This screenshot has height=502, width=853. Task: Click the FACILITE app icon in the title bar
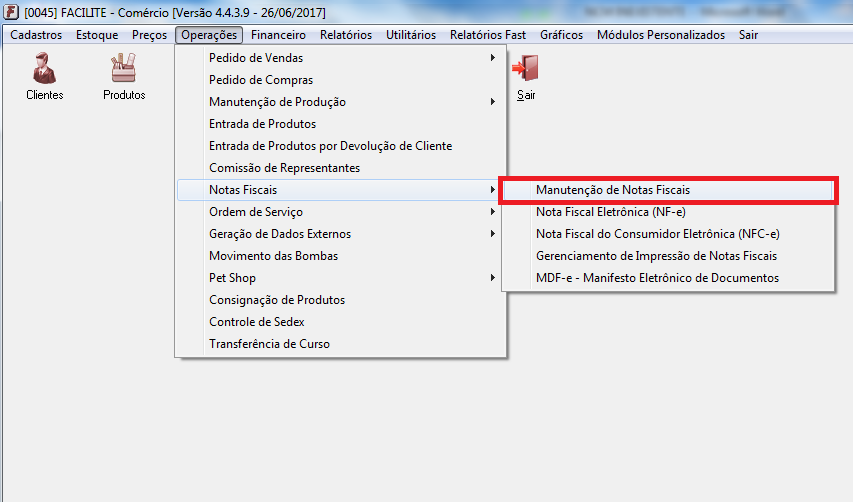[x=11, y=12]
